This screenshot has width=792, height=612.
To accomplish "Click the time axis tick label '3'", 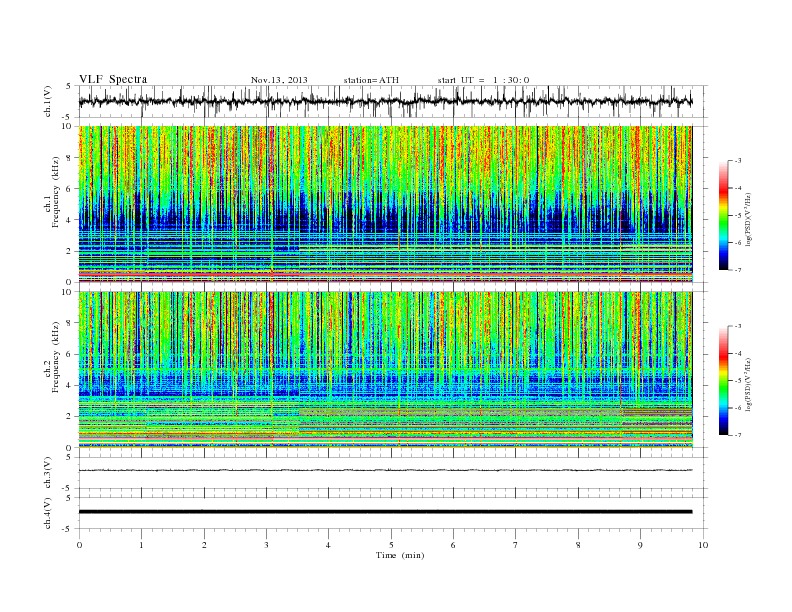I will tap(266, 545).
